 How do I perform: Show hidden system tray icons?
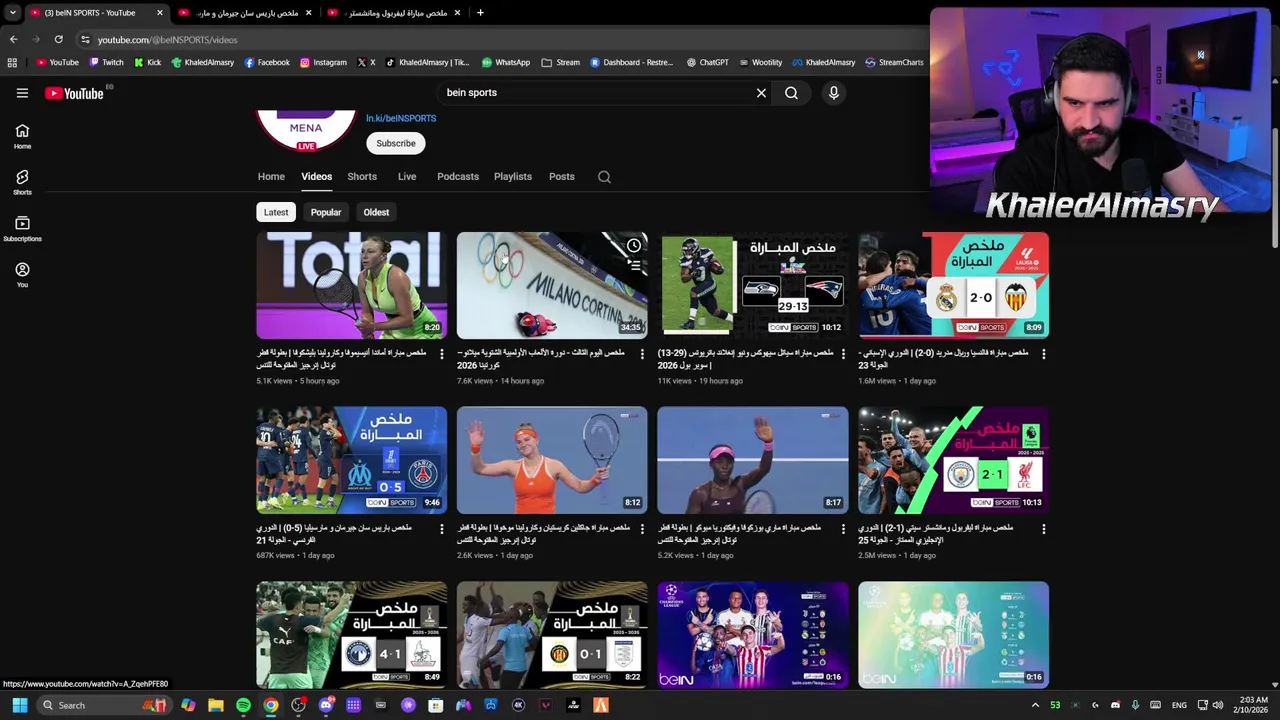pyautogui.click(x=1035, y=706)
